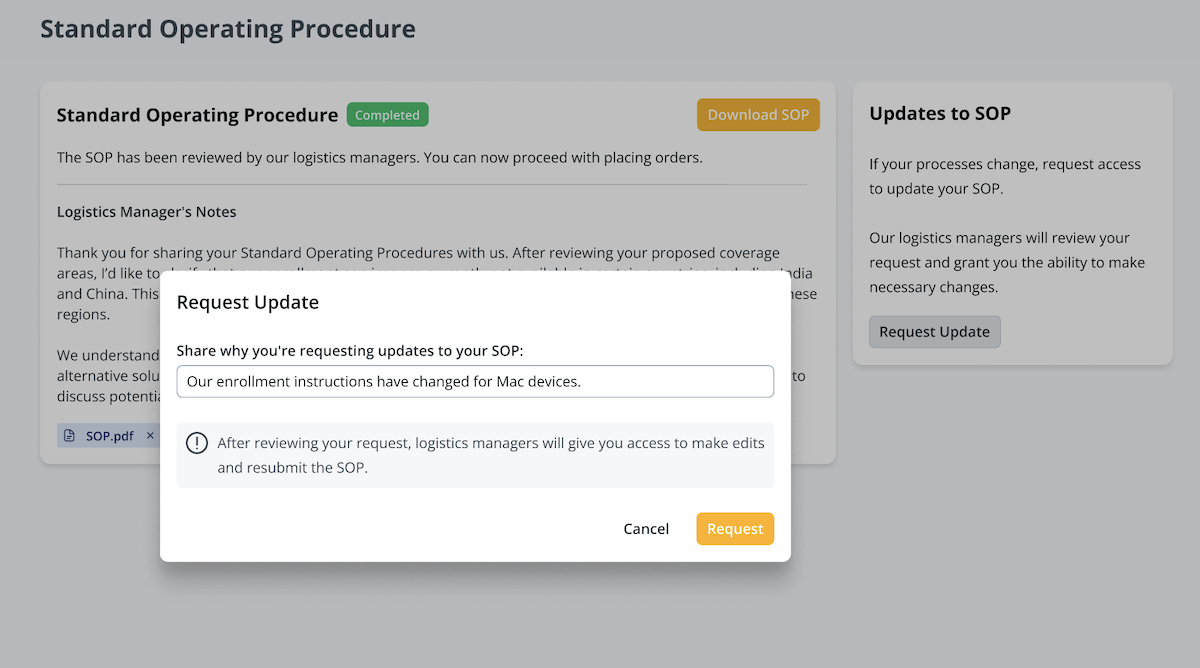Click the green Completed status badge
Screen dimensions: 1200x668
tap(387, 115)
